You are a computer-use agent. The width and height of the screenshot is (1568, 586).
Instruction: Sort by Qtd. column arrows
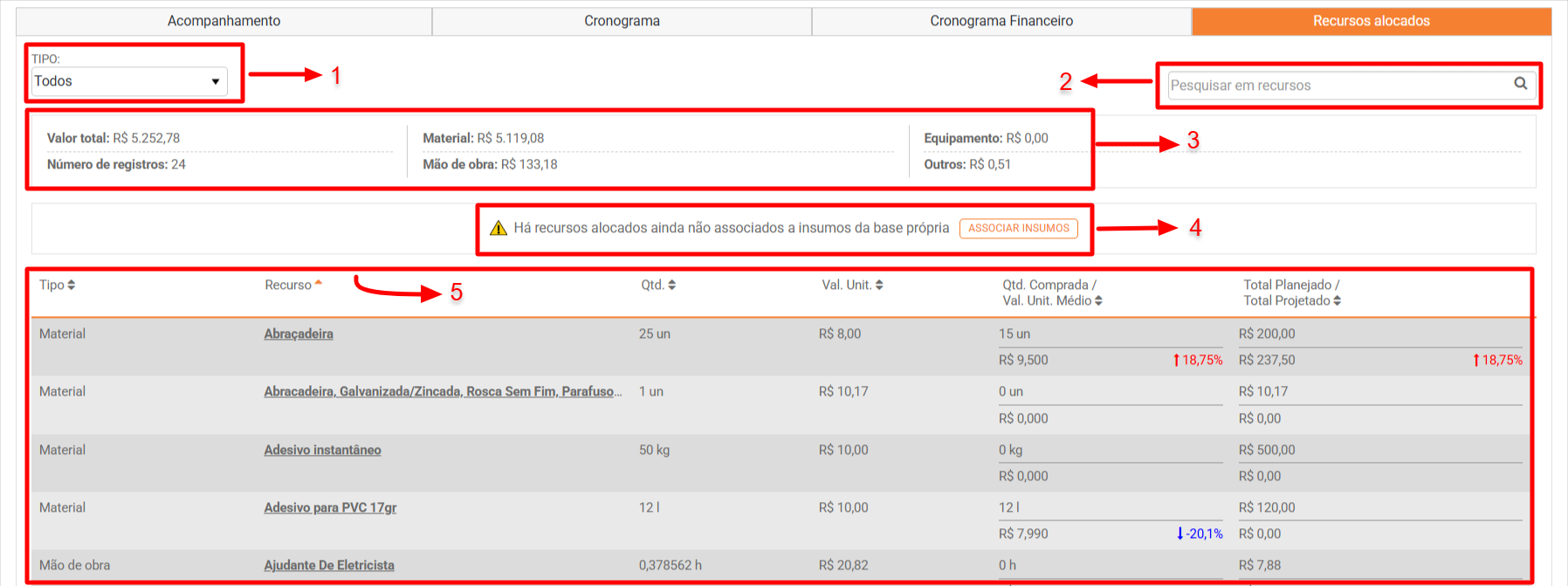click(671, 286)
